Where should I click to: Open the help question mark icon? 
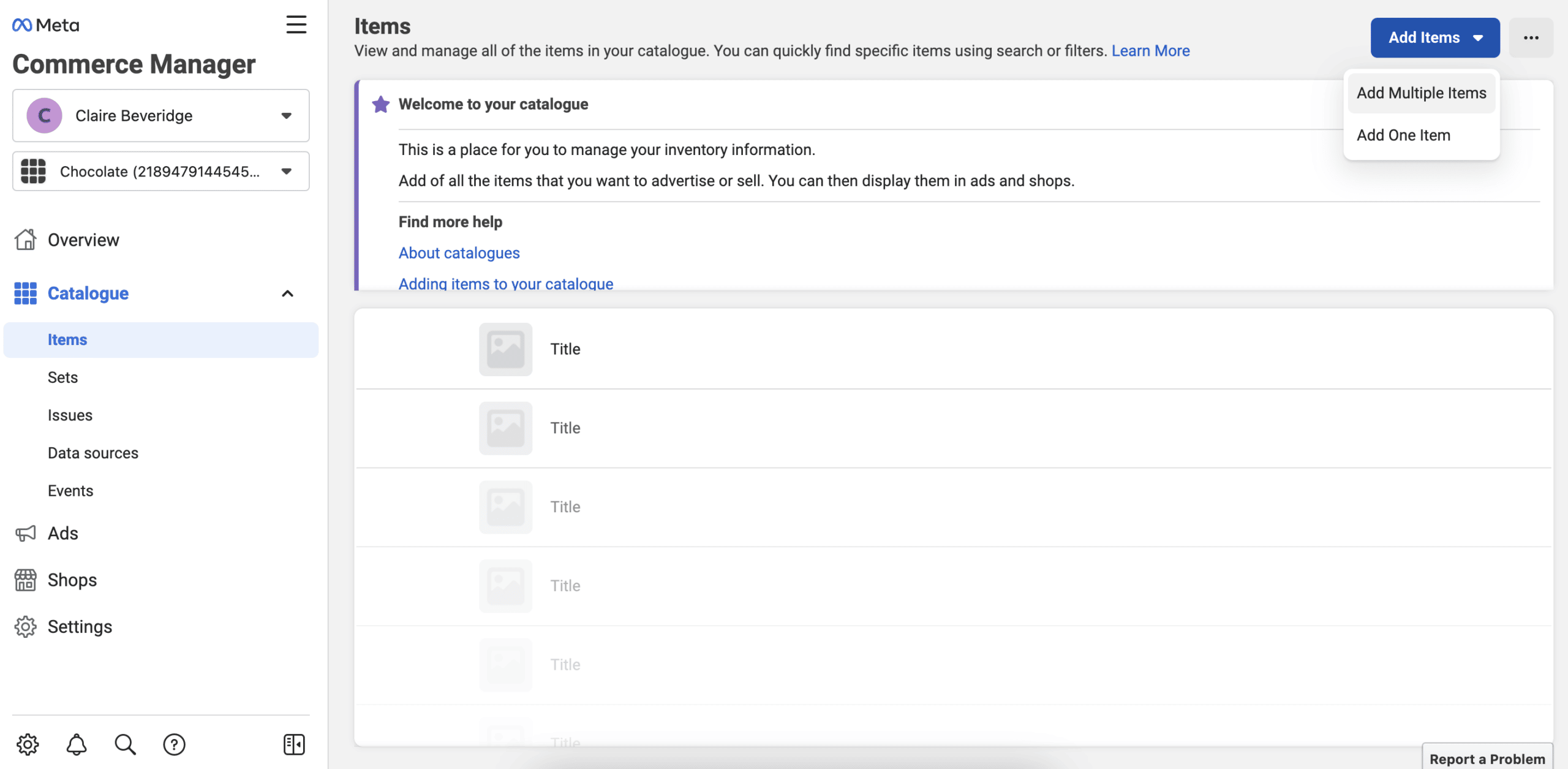click(174, 744)
